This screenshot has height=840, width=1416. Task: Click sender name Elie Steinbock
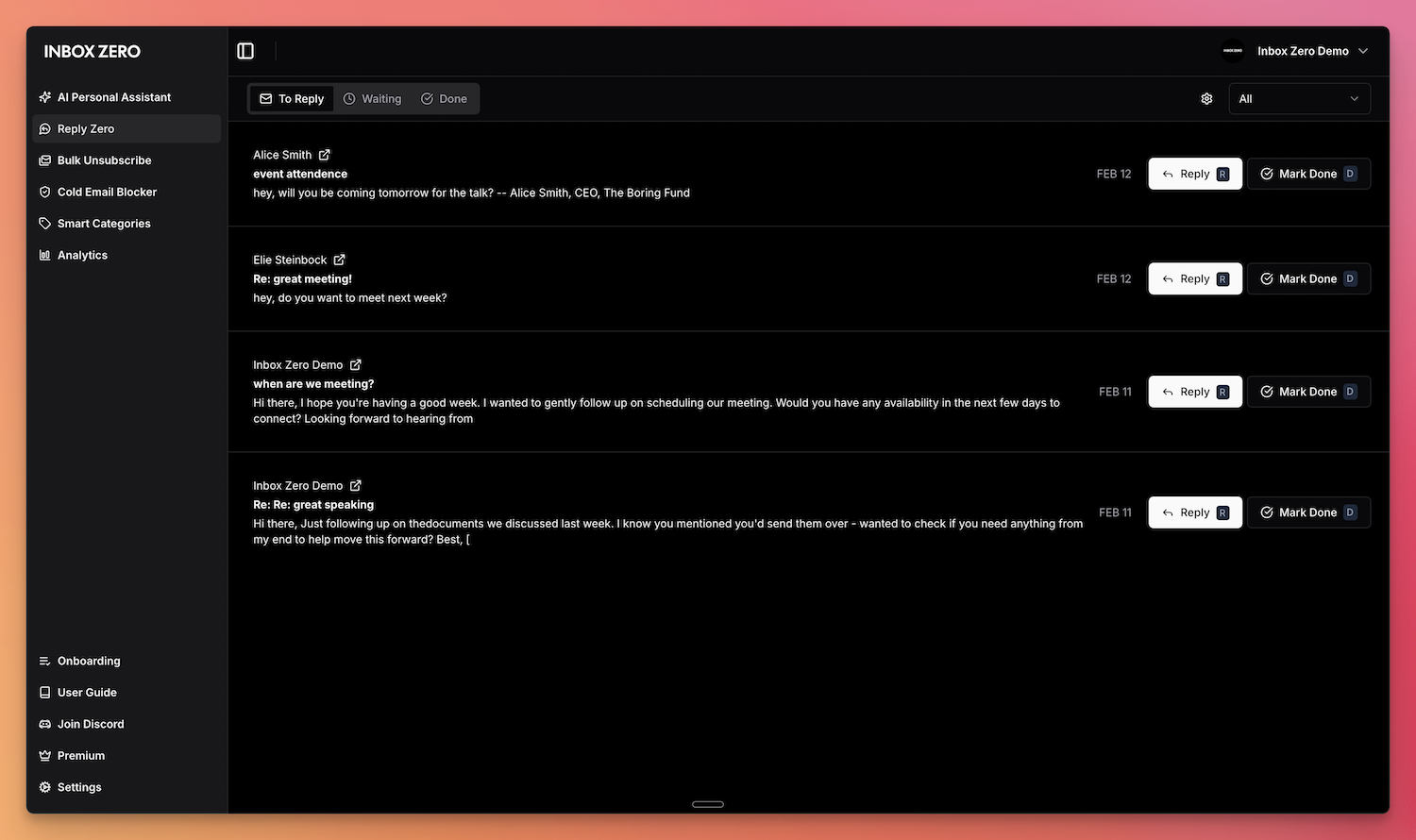290,260
